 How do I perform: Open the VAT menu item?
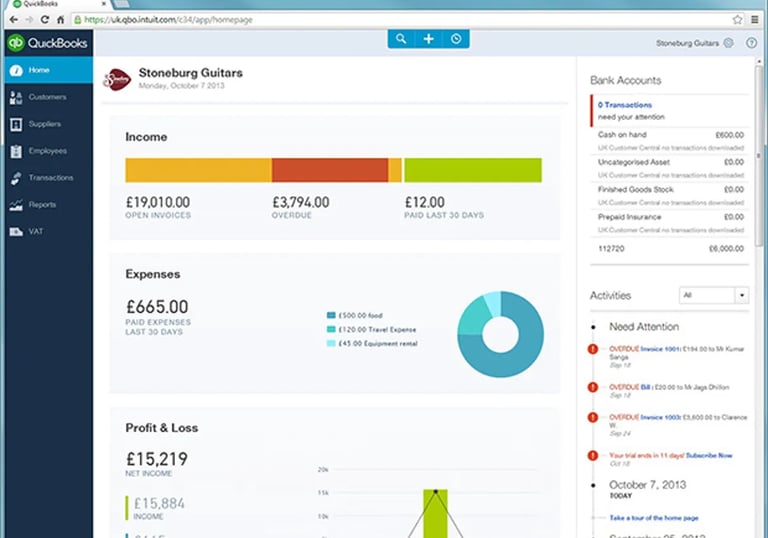click(x=49, y=231)
